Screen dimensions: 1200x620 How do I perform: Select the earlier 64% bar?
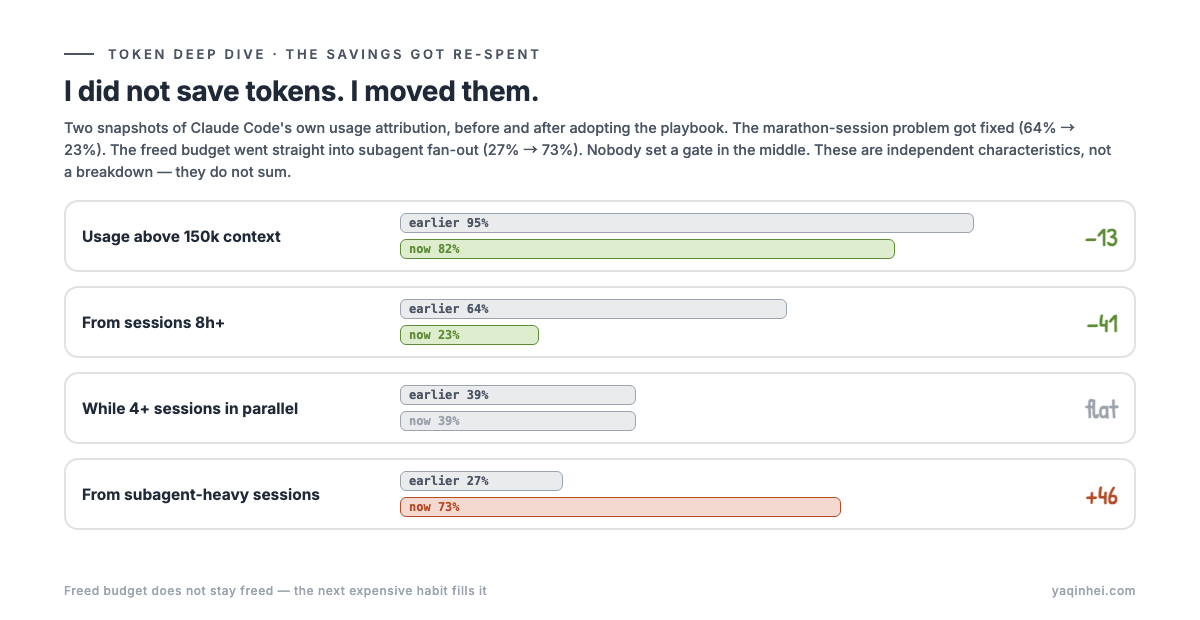[x=593, y=309]
